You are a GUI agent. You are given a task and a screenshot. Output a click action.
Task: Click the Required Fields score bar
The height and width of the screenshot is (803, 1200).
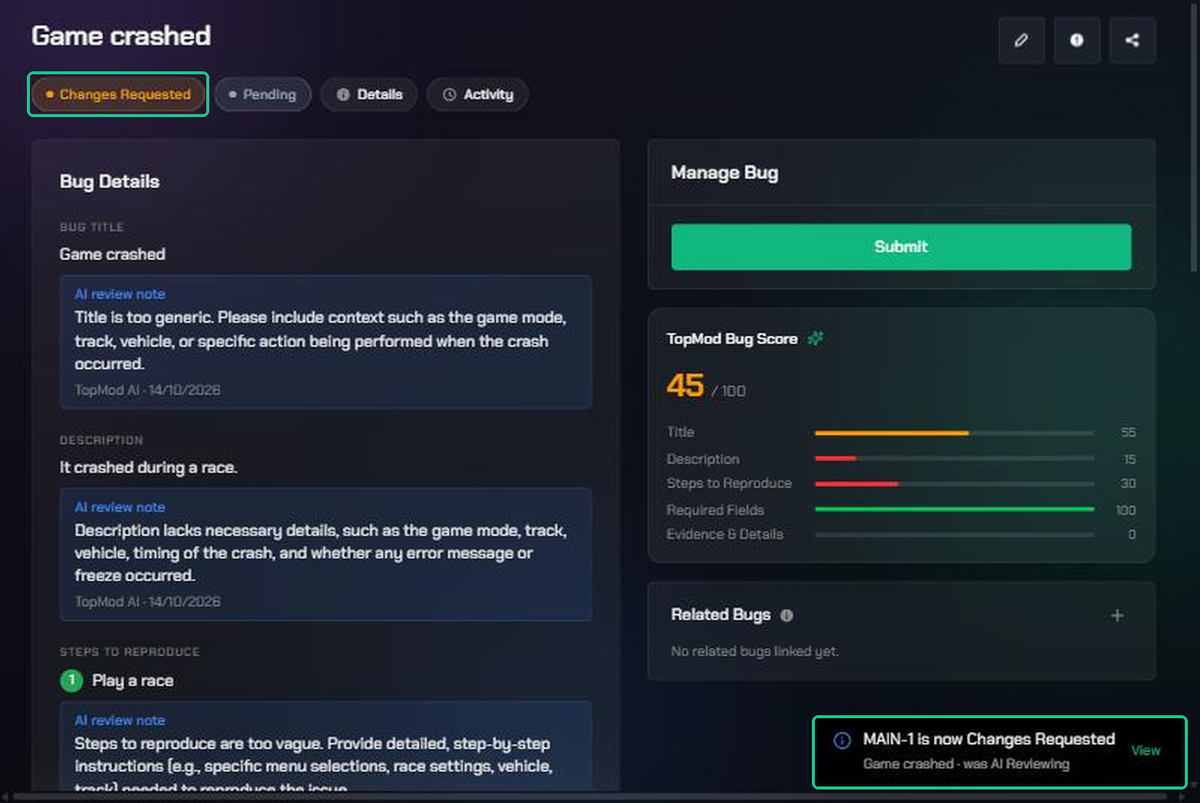click(x=954, y=509)
